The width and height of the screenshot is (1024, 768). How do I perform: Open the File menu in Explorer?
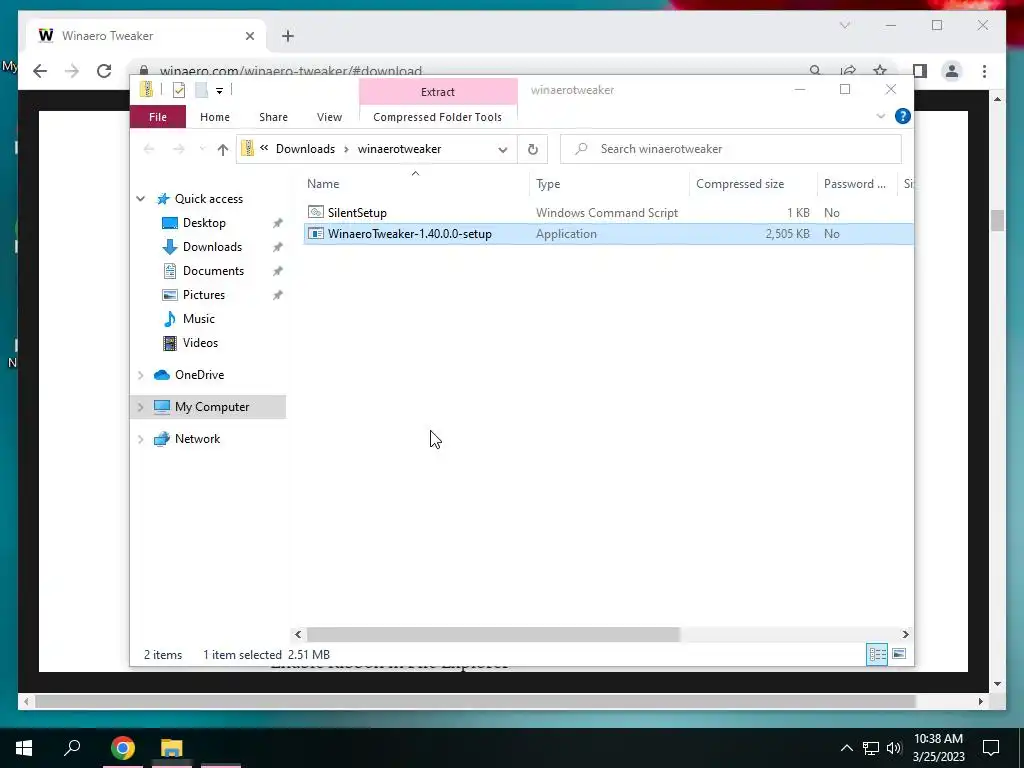158,117
